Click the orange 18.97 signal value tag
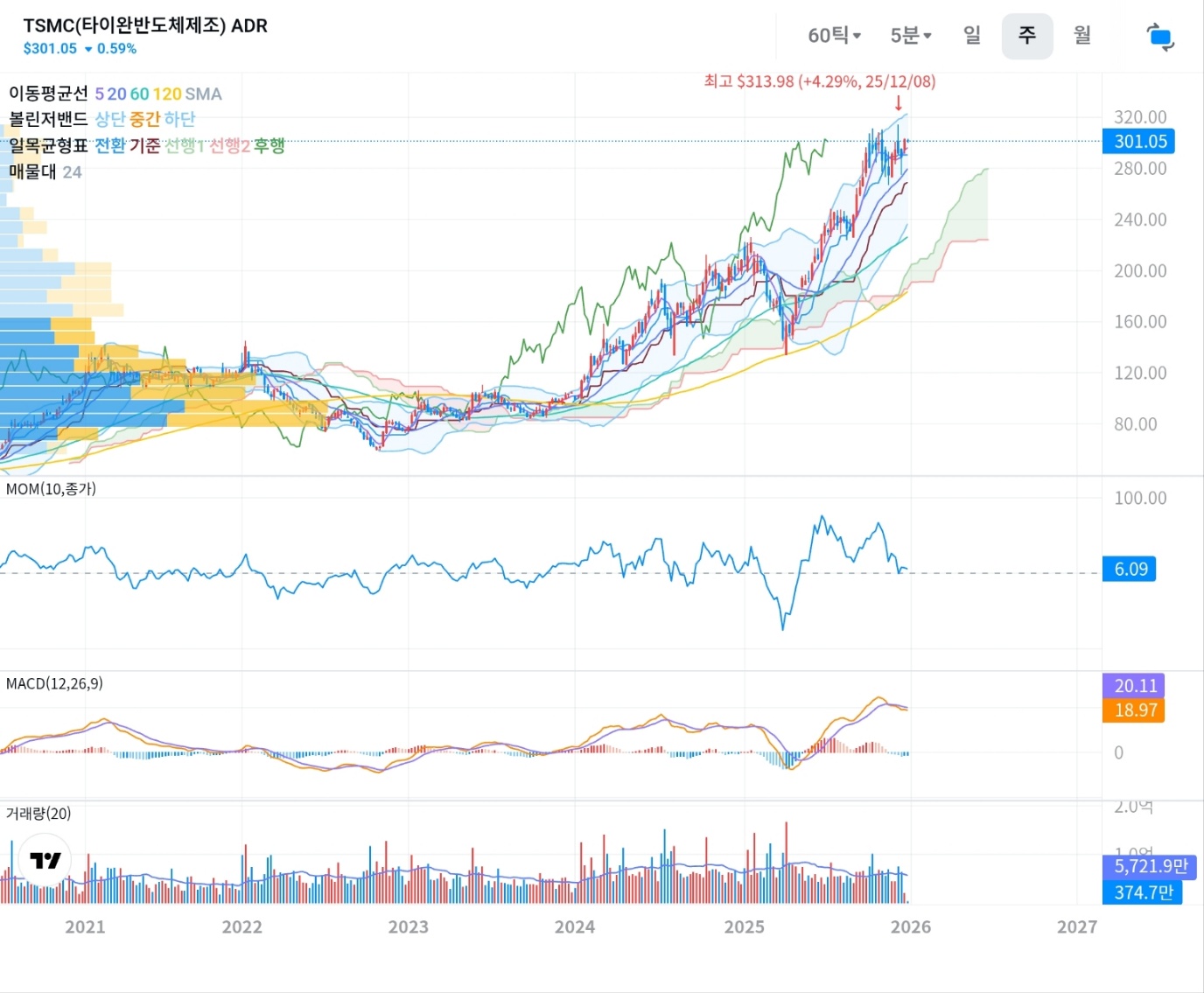 1135,710
